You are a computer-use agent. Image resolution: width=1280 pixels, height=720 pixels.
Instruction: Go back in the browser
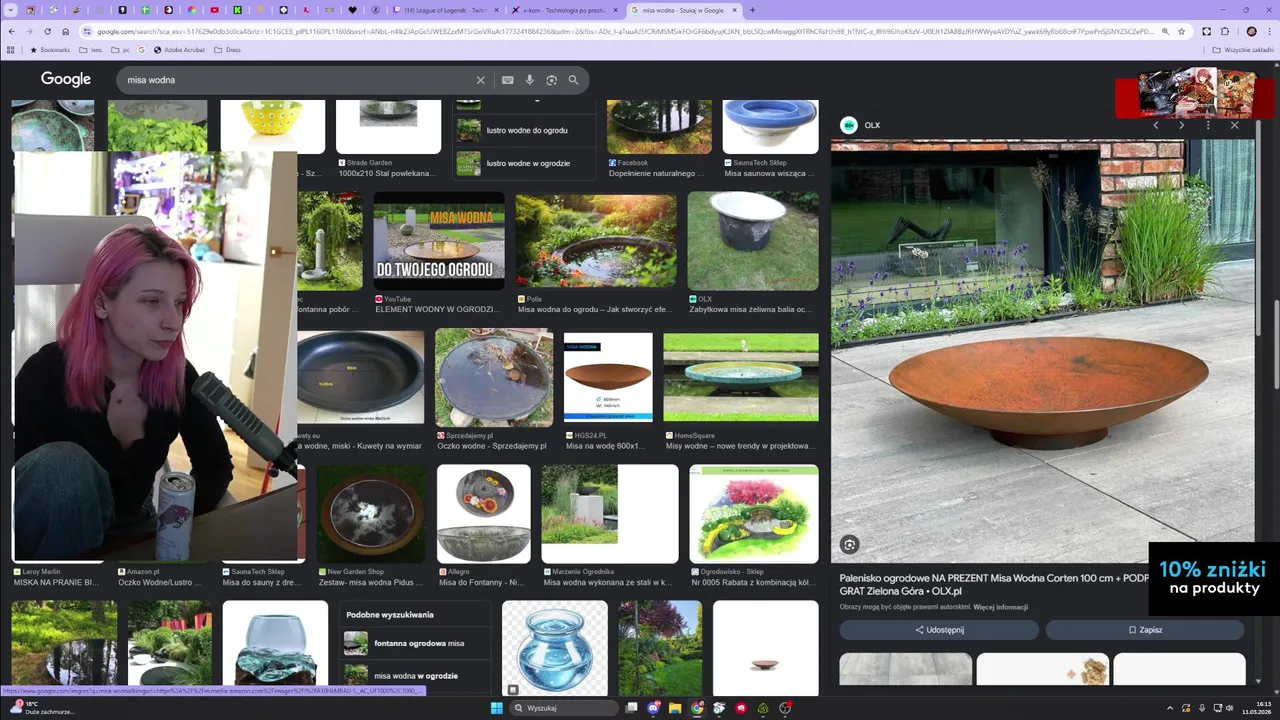click(x=11, y=31)
